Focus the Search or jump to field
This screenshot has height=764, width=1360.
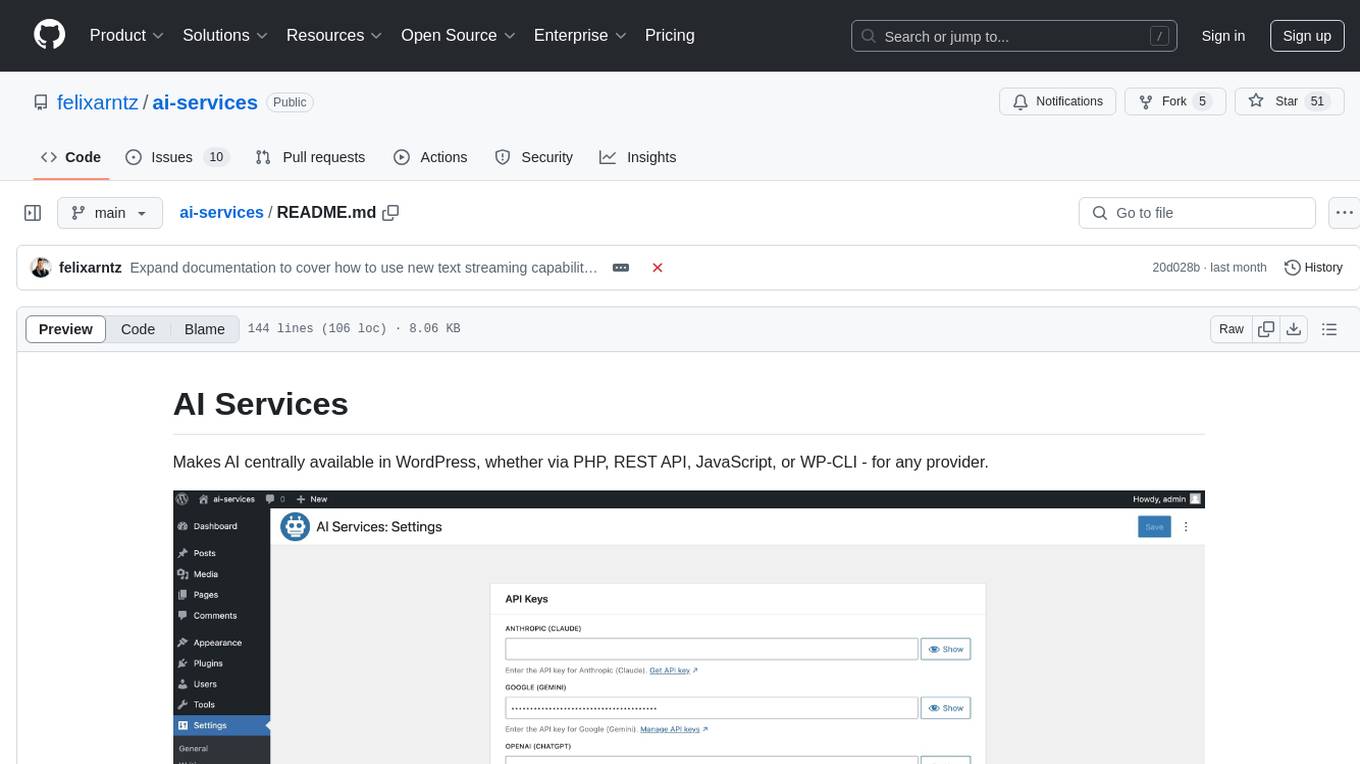1016,36
